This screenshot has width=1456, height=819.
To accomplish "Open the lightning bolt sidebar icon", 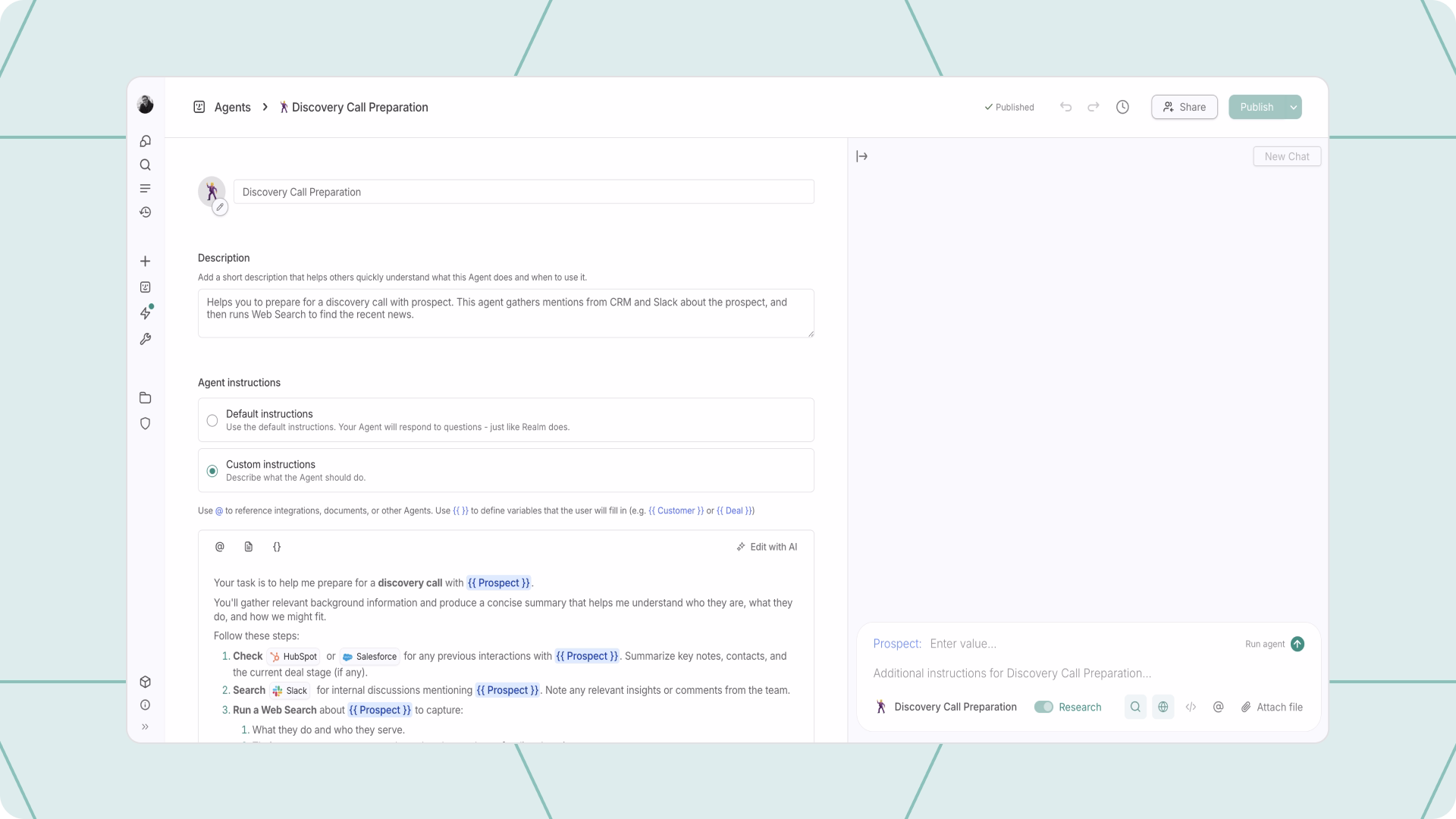I will (x=146, y=313).
